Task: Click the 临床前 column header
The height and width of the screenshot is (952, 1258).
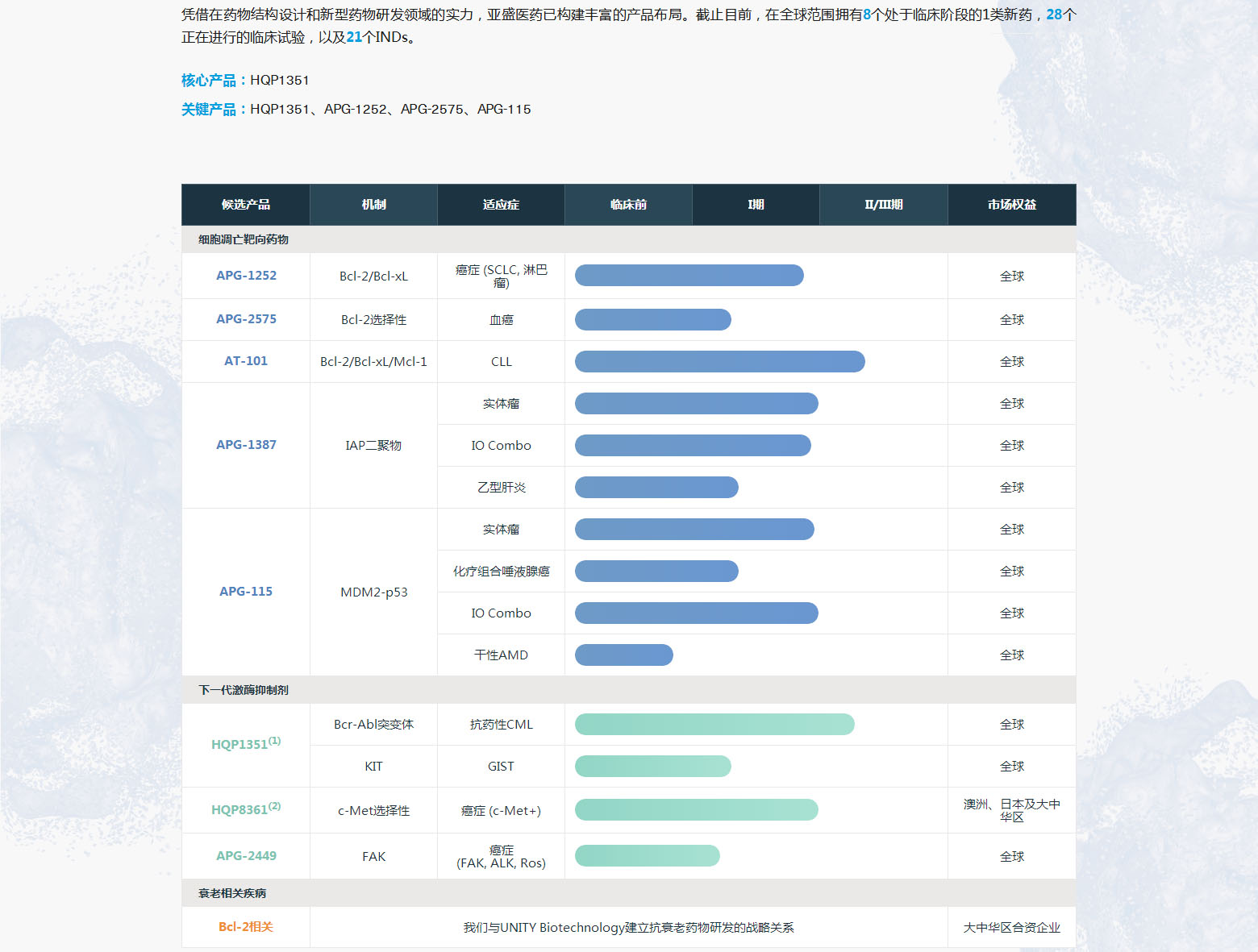Action: pos(628,205)
